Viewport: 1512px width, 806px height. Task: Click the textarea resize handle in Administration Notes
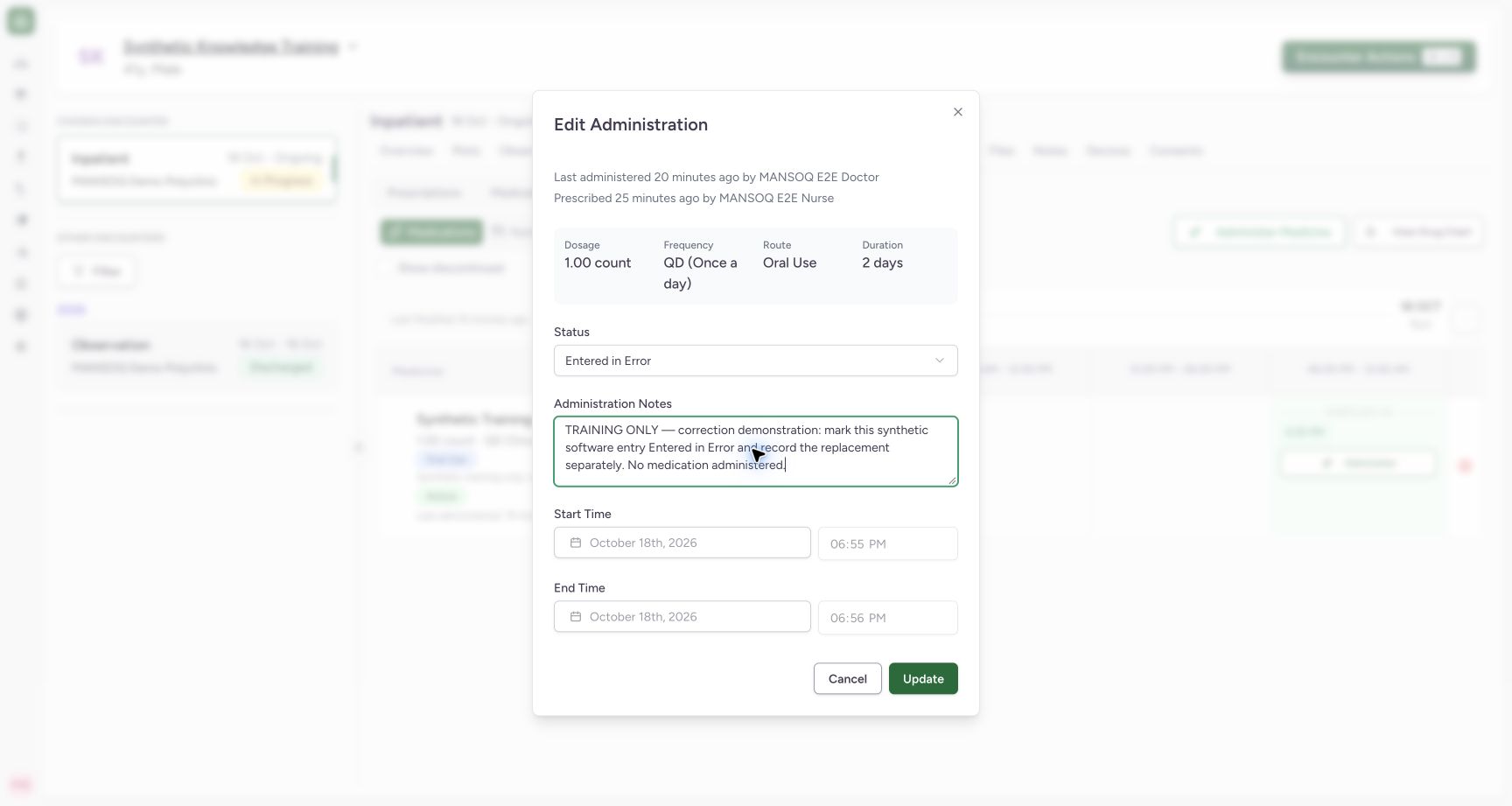point(952,480)
